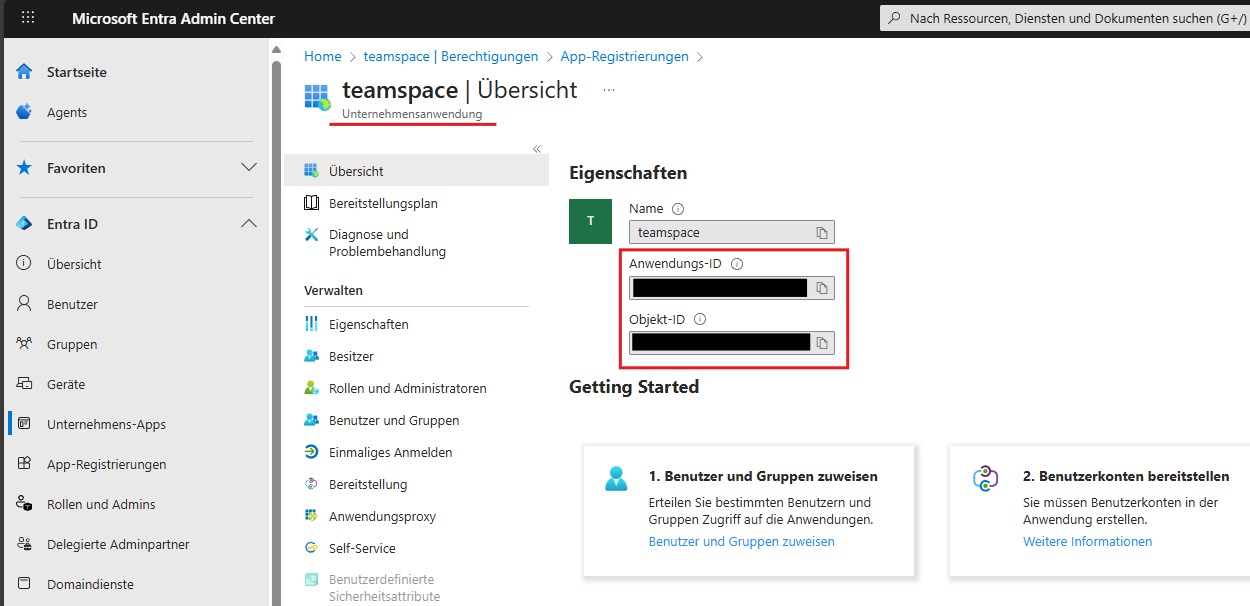Image resolution: width=1250 pixels, height=606 pixels.
Task: Click the Einmaliges Anmelden icon
Action: 311,452
